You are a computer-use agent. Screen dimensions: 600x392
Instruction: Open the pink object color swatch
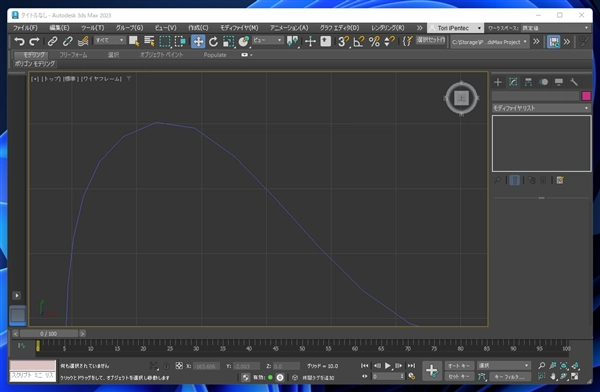(586, 96)
